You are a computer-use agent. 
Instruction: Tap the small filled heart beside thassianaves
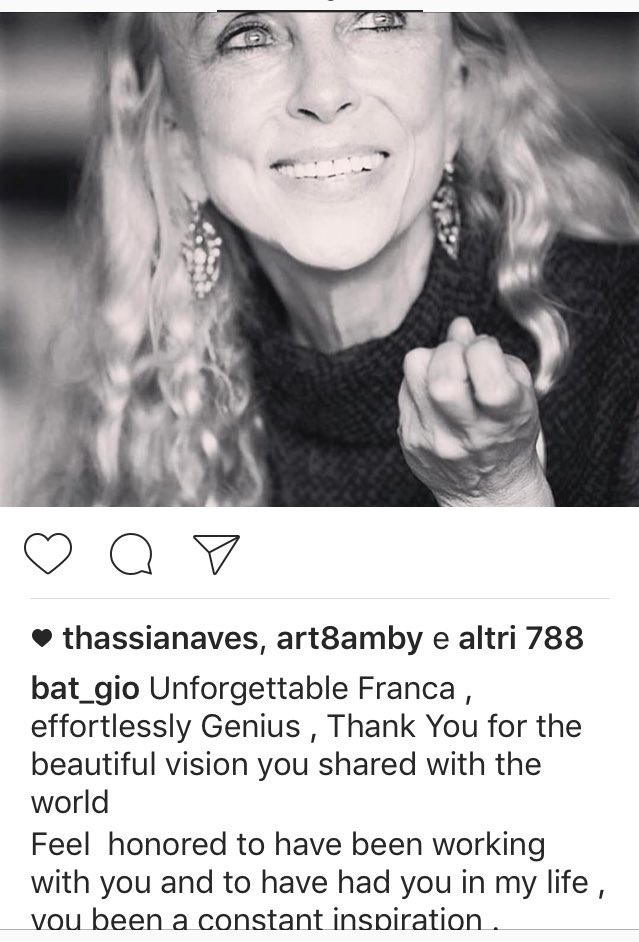(41, 639)
